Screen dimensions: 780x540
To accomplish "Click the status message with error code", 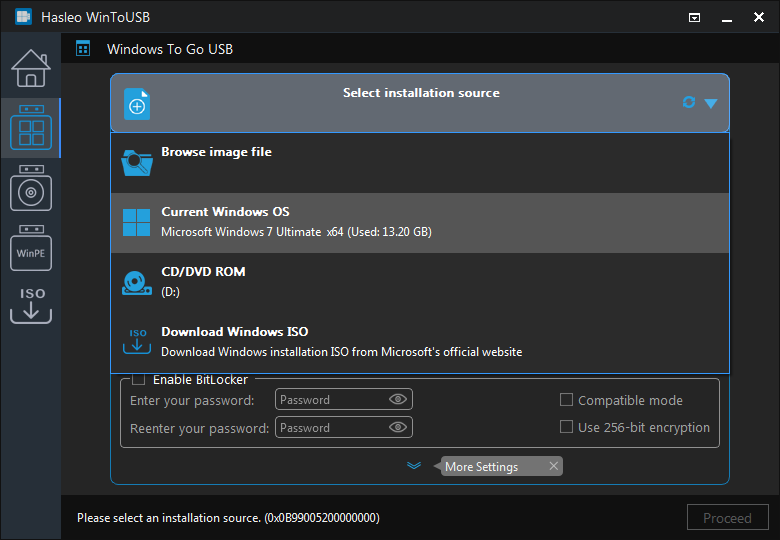I will point(228,518).
